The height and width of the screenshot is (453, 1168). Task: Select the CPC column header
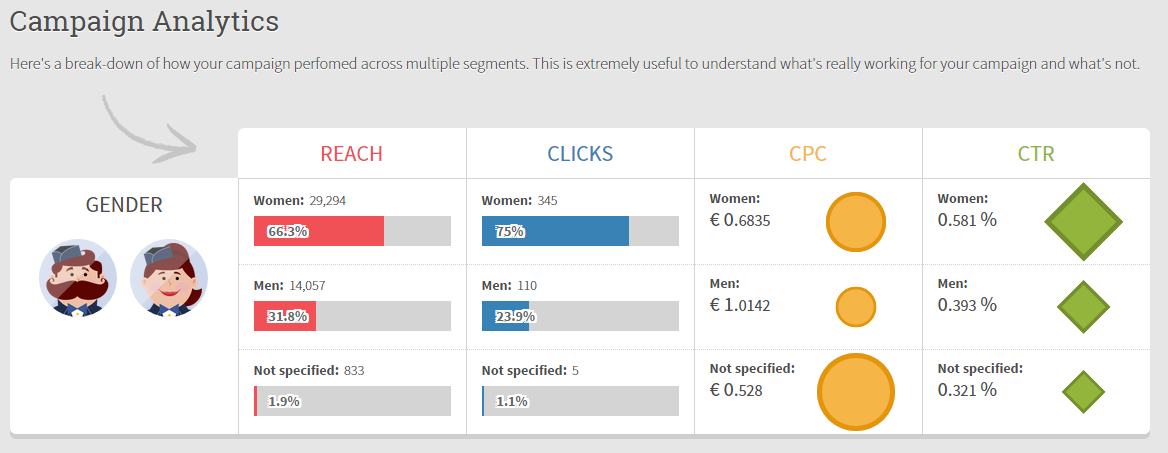(808, 153)
